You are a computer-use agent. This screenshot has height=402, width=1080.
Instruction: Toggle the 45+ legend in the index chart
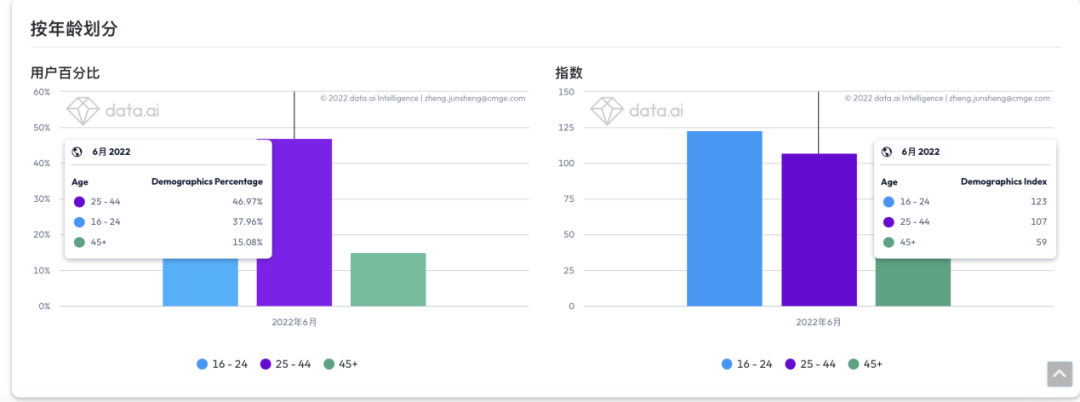click(x=865, y=364)
